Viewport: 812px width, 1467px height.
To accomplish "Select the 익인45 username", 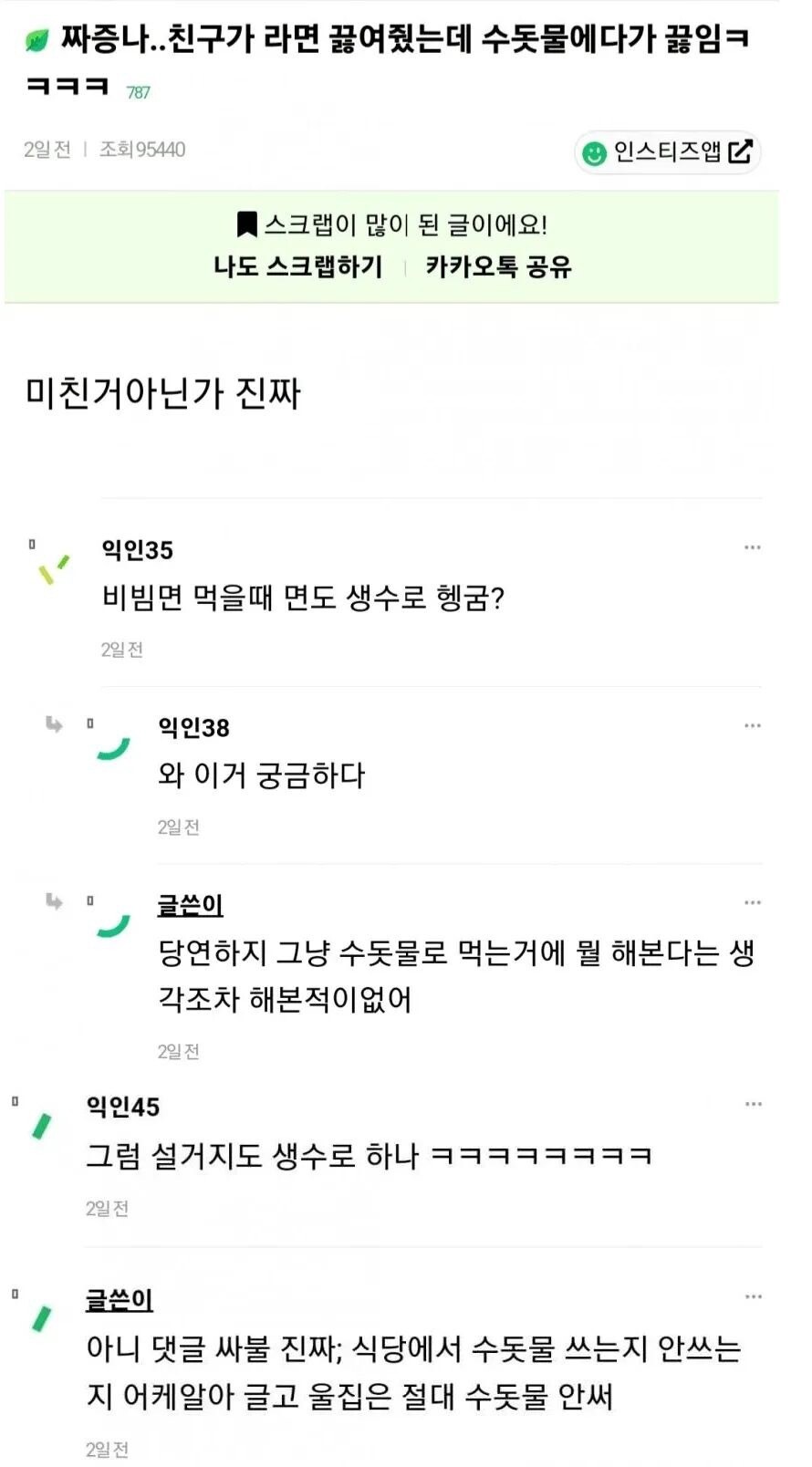I will pos(123,1107).
